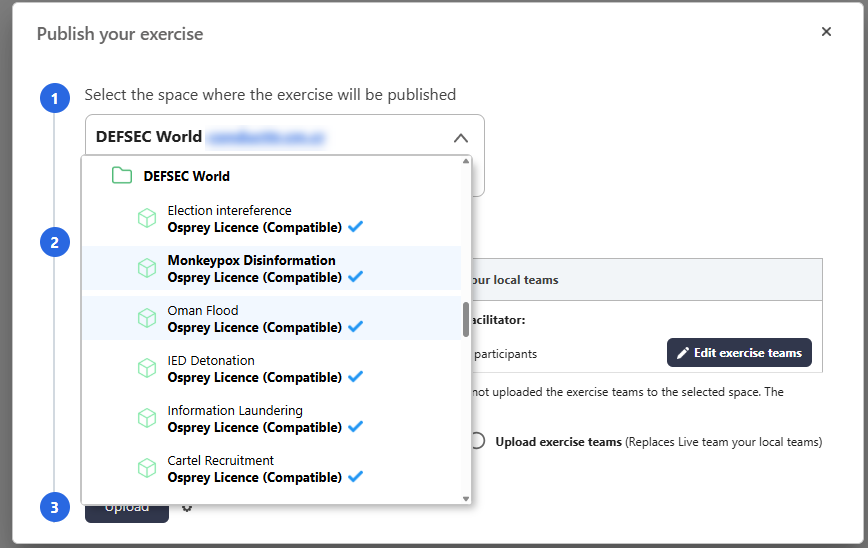Click the step 2 circle indicator
This screenshot has width=868, height=548.
(55, 242)
